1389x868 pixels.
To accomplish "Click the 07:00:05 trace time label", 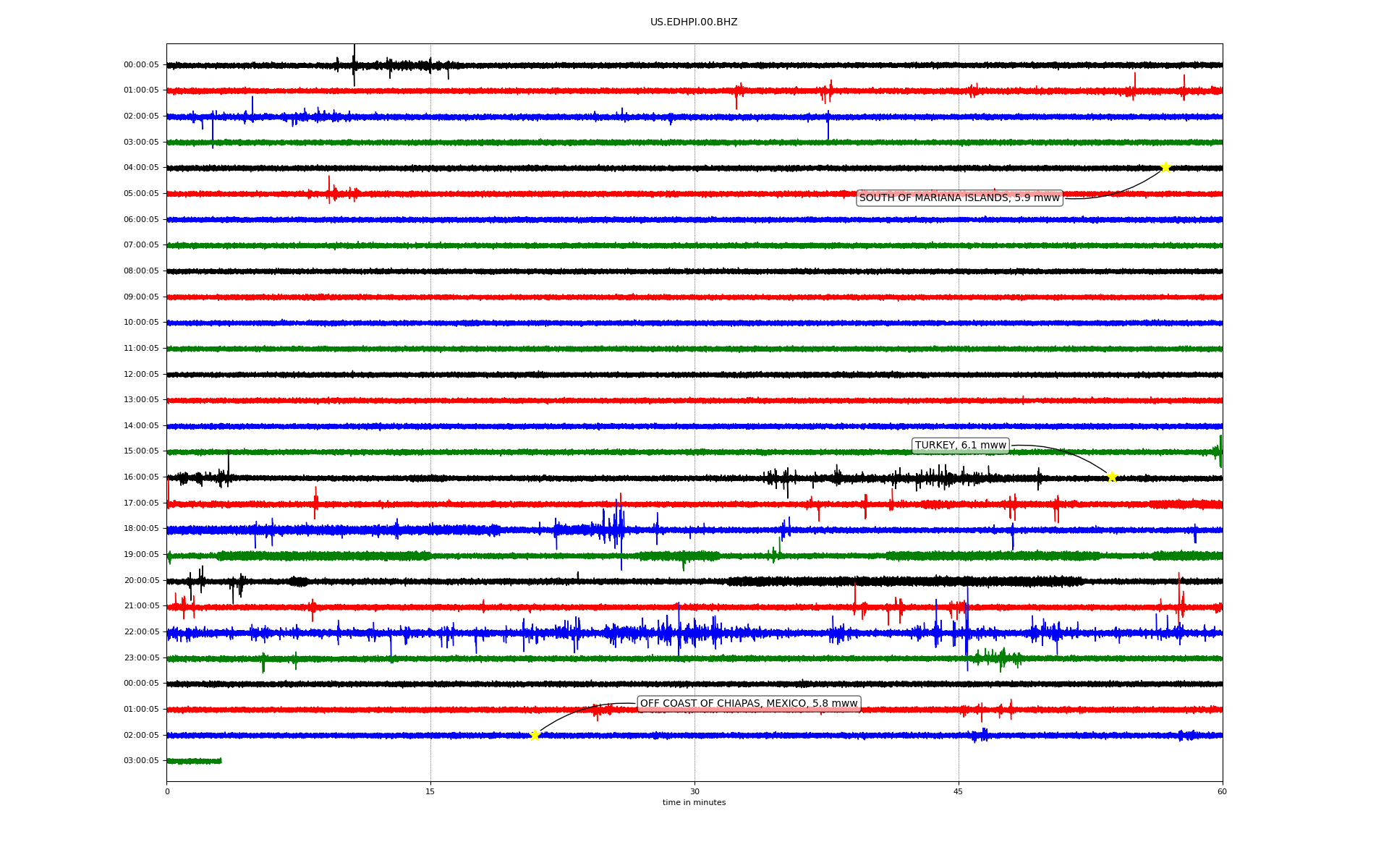I will pyautogui.click(x=141, y=245).
